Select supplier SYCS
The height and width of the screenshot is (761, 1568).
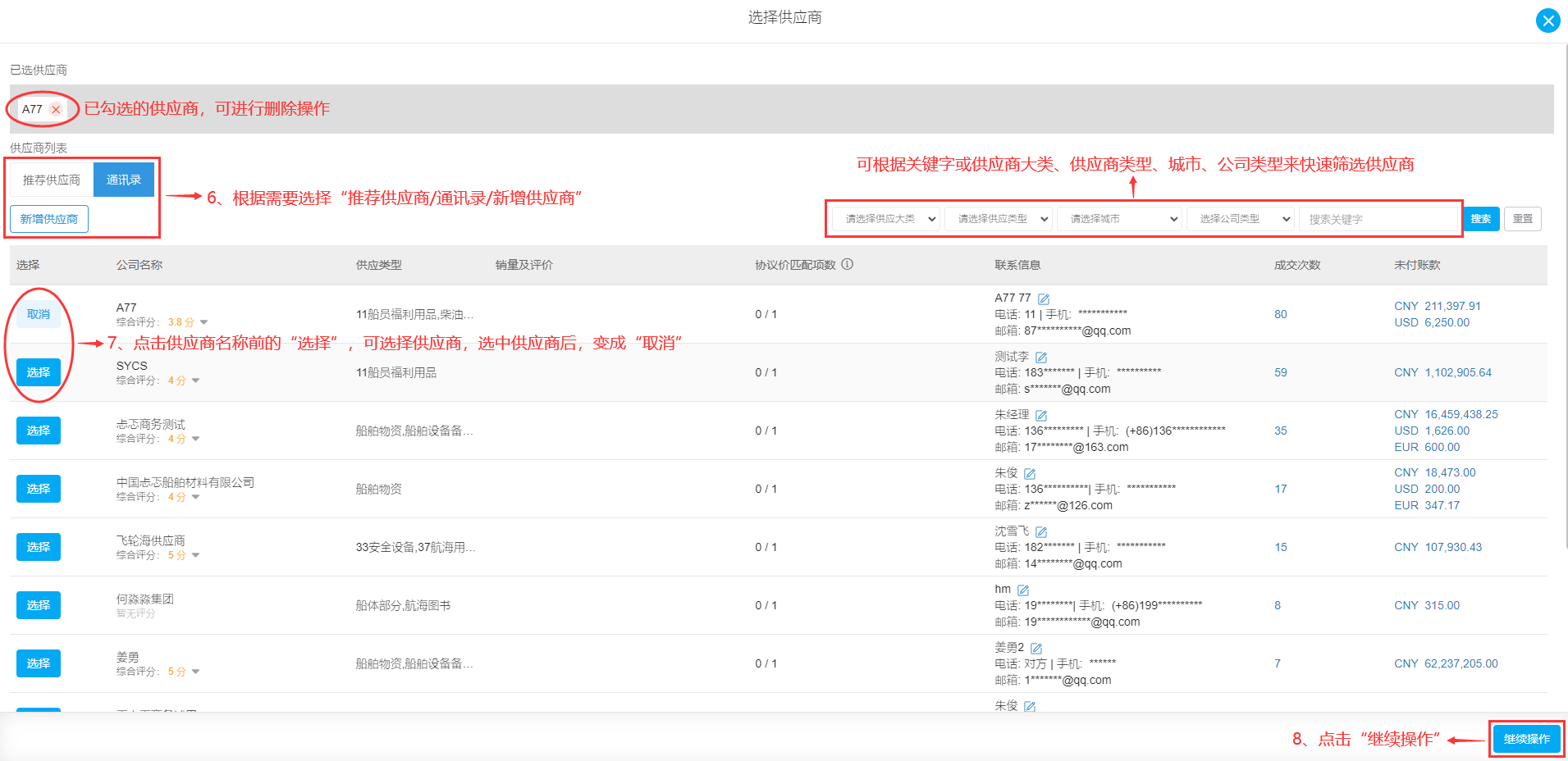coord(39,372)
